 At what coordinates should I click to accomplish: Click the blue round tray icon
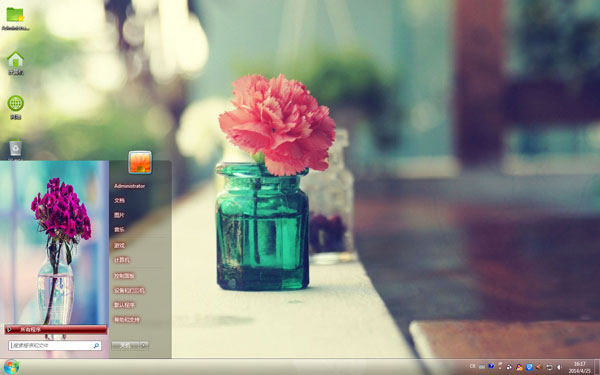point(491,366)
